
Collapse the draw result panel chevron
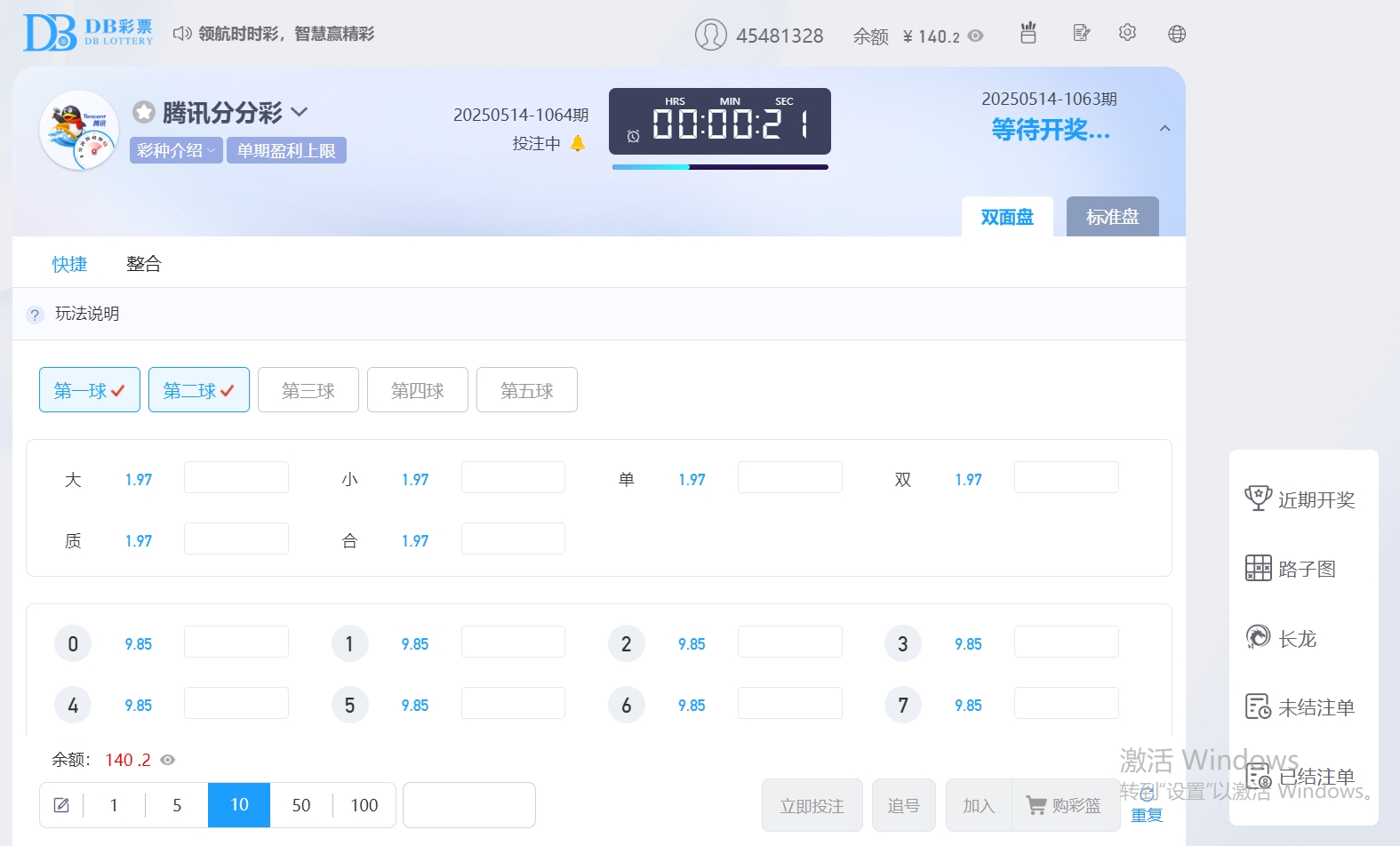click(1164, 129)
